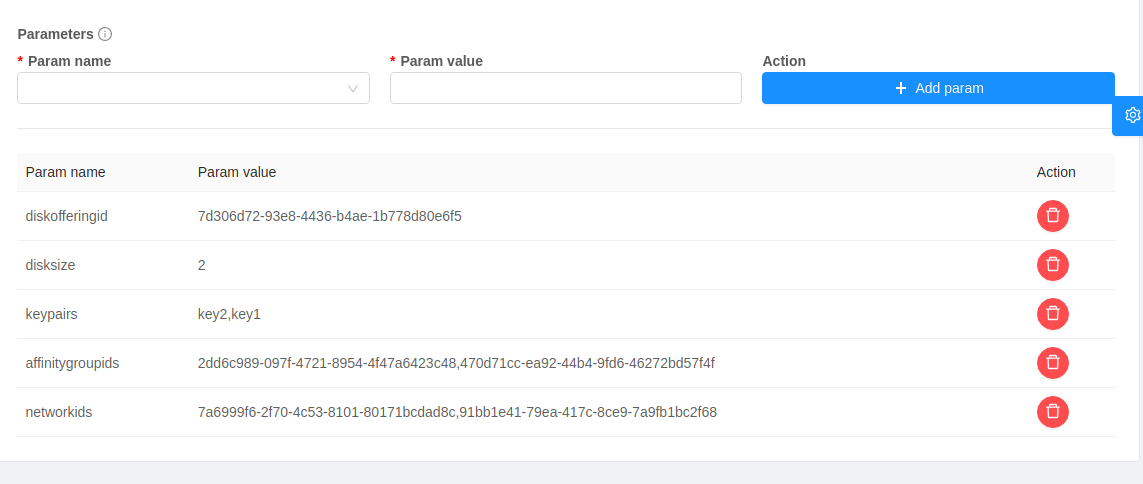Select the diskofferingid name cell
The image size is (1143, 484).
[x=66, y=216]
